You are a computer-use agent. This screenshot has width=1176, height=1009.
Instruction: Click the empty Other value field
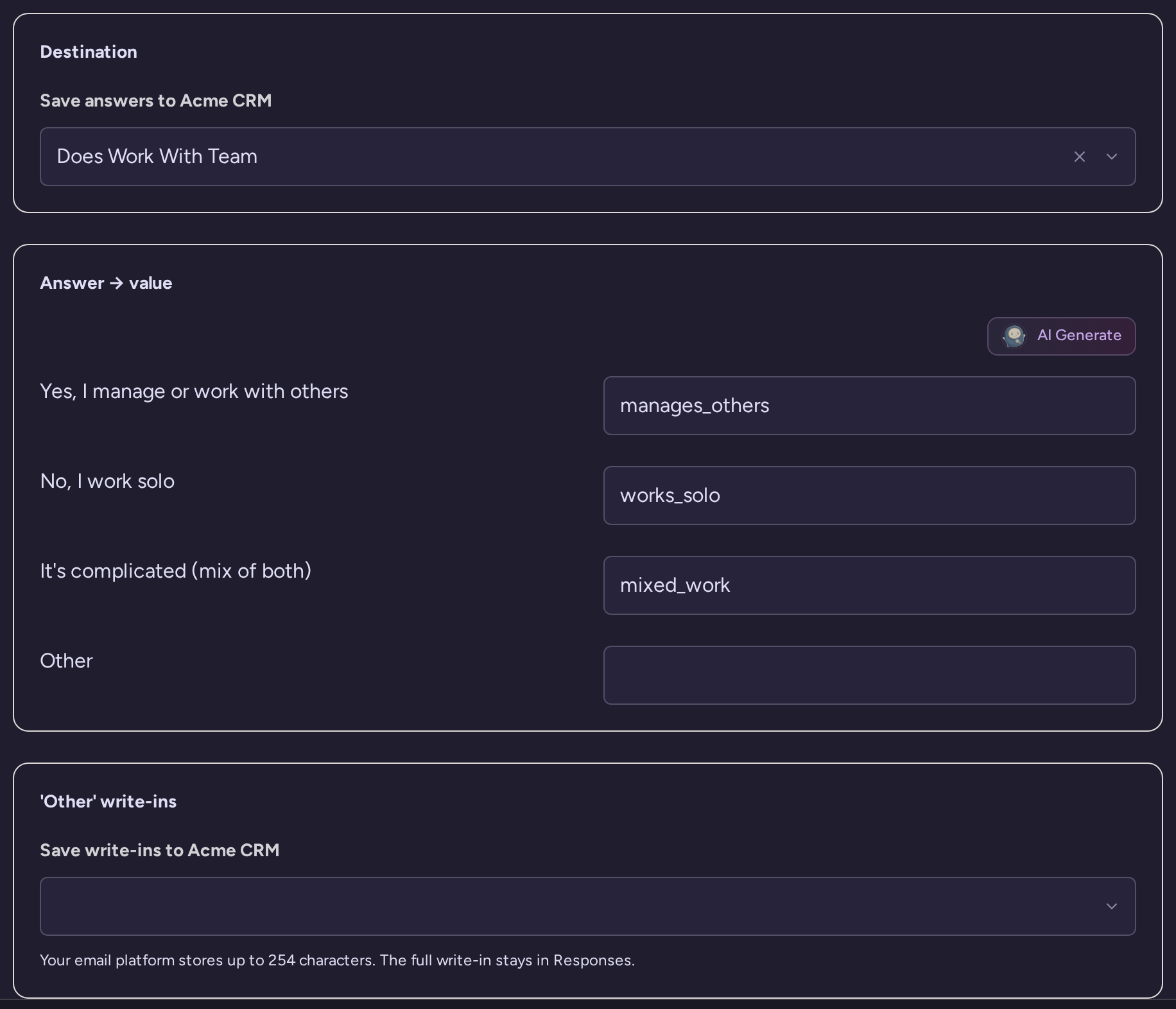(x=869, y=675)
